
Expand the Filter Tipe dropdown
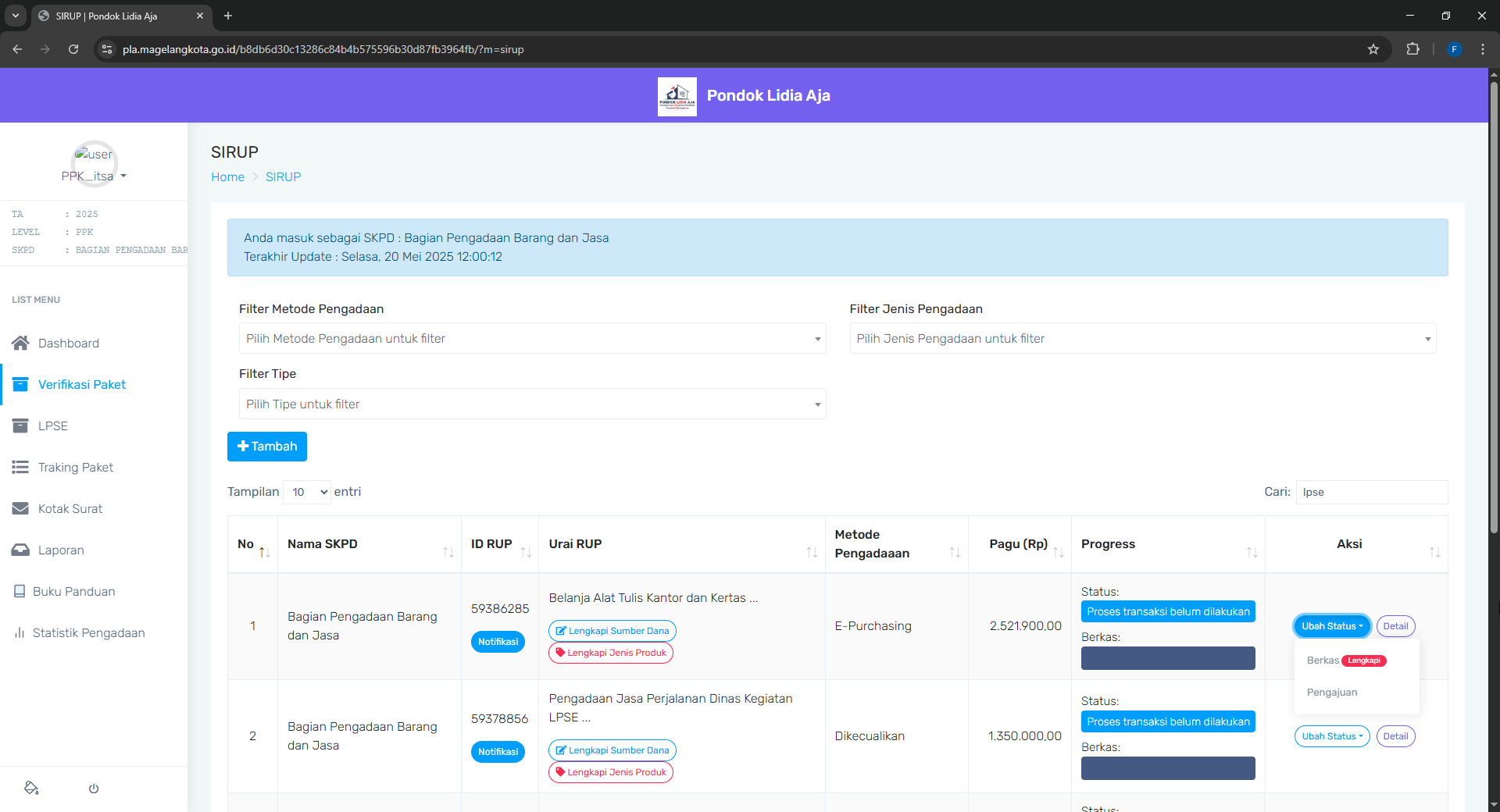pos(531,404)
